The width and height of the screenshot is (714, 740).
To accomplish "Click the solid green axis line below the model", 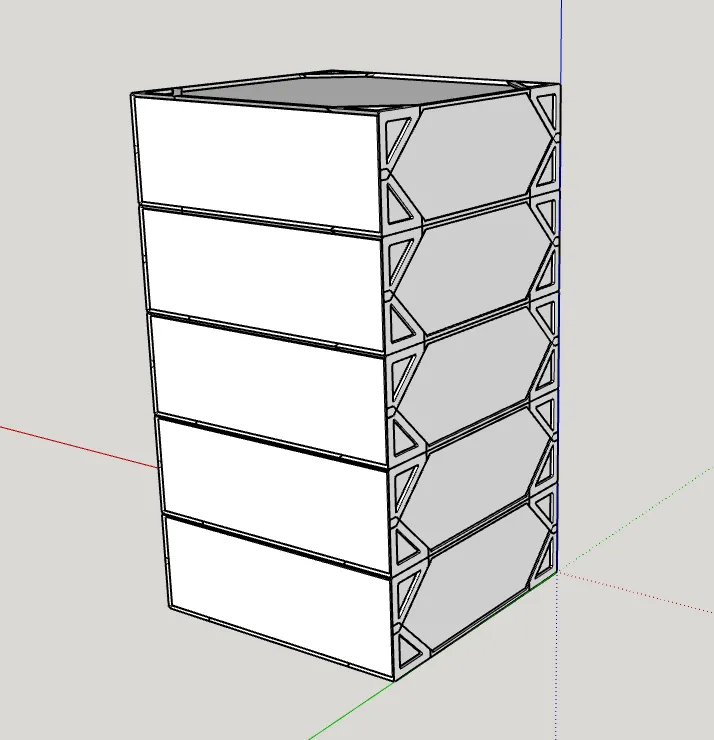I will click(x=352, y=709).
